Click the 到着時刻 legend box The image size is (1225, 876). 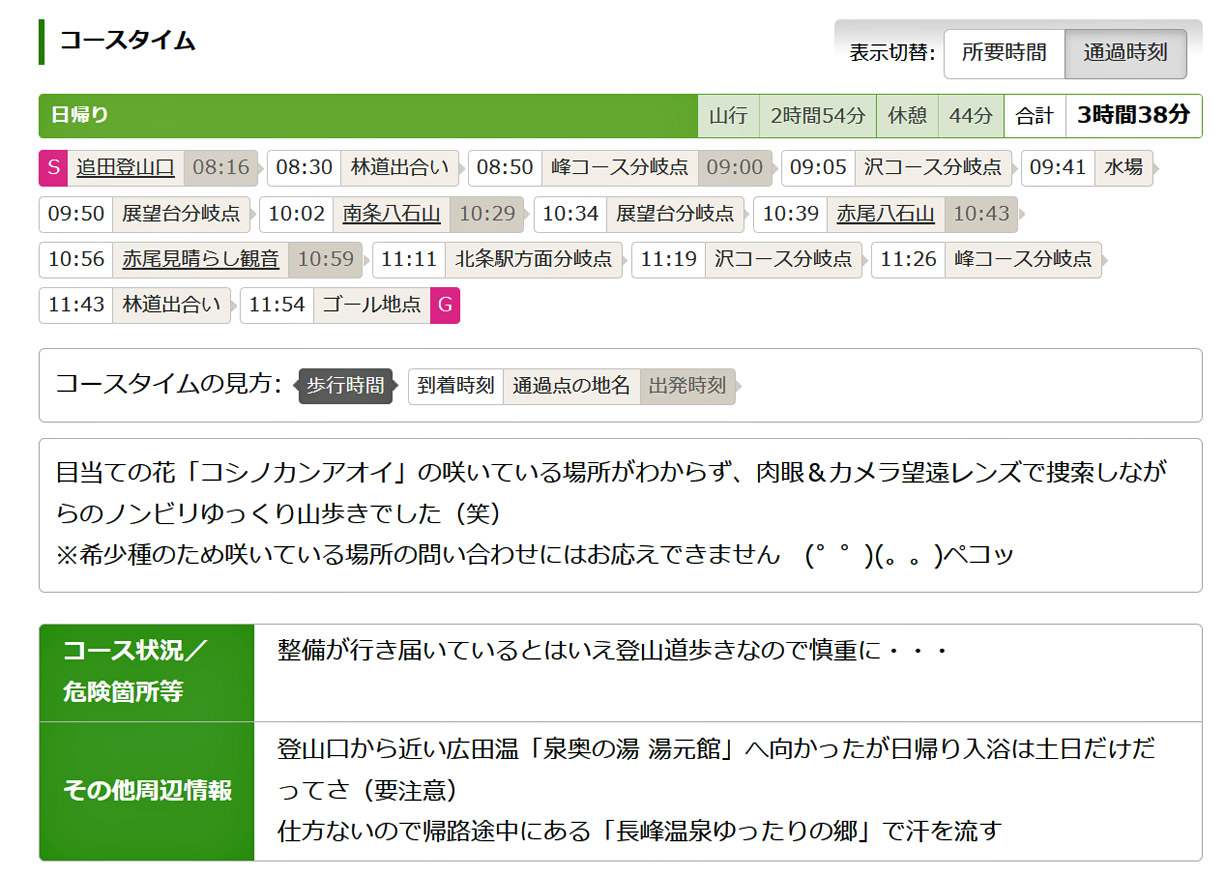pyautogui.click(x=456, y=386)
